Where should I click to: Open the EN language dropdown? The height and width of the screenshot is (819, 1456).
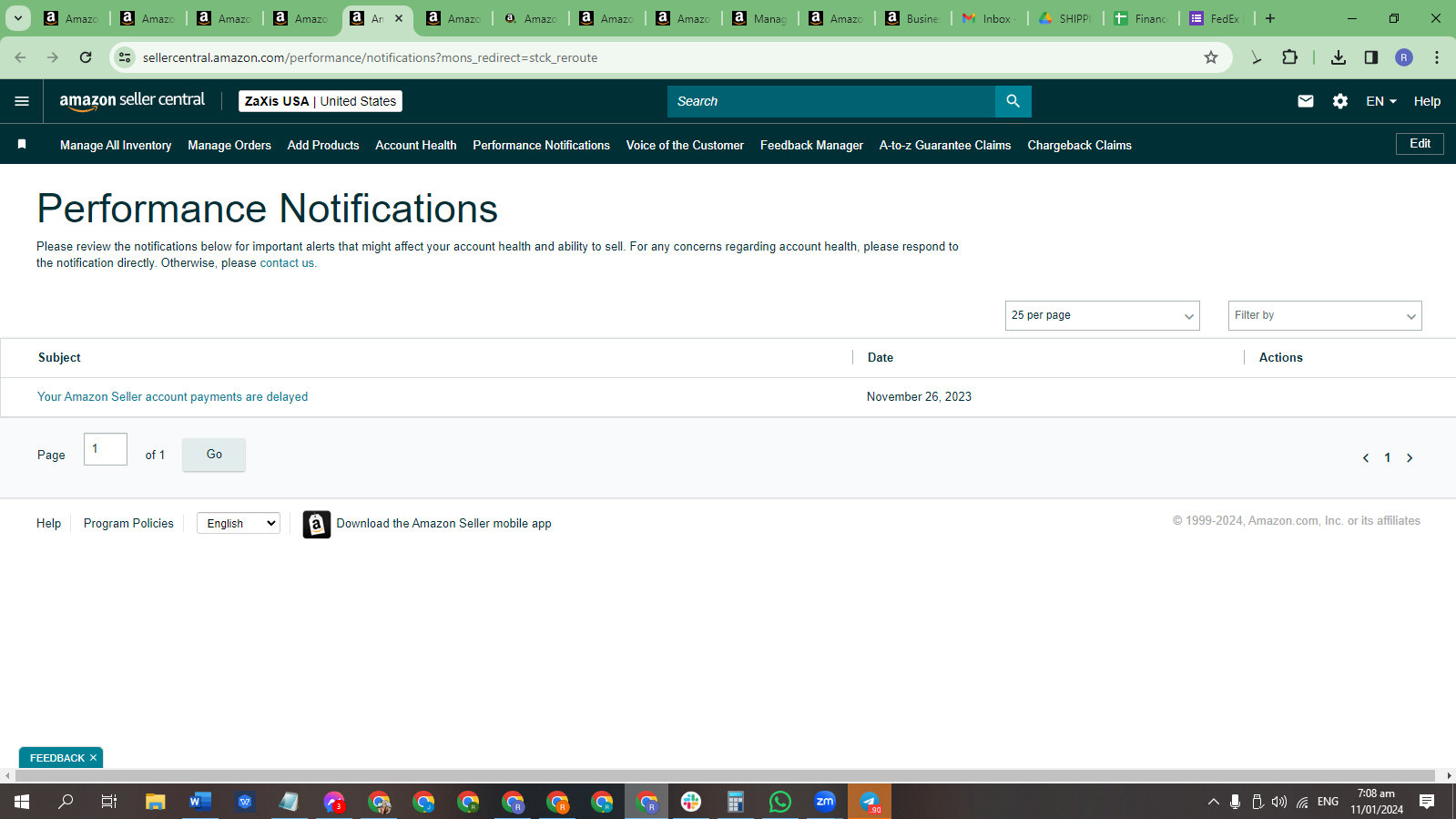click(1380, 101)
